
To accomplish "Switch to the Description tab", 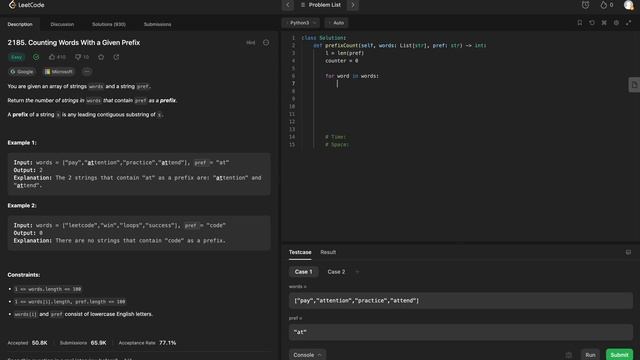I will tap(20, 24).
